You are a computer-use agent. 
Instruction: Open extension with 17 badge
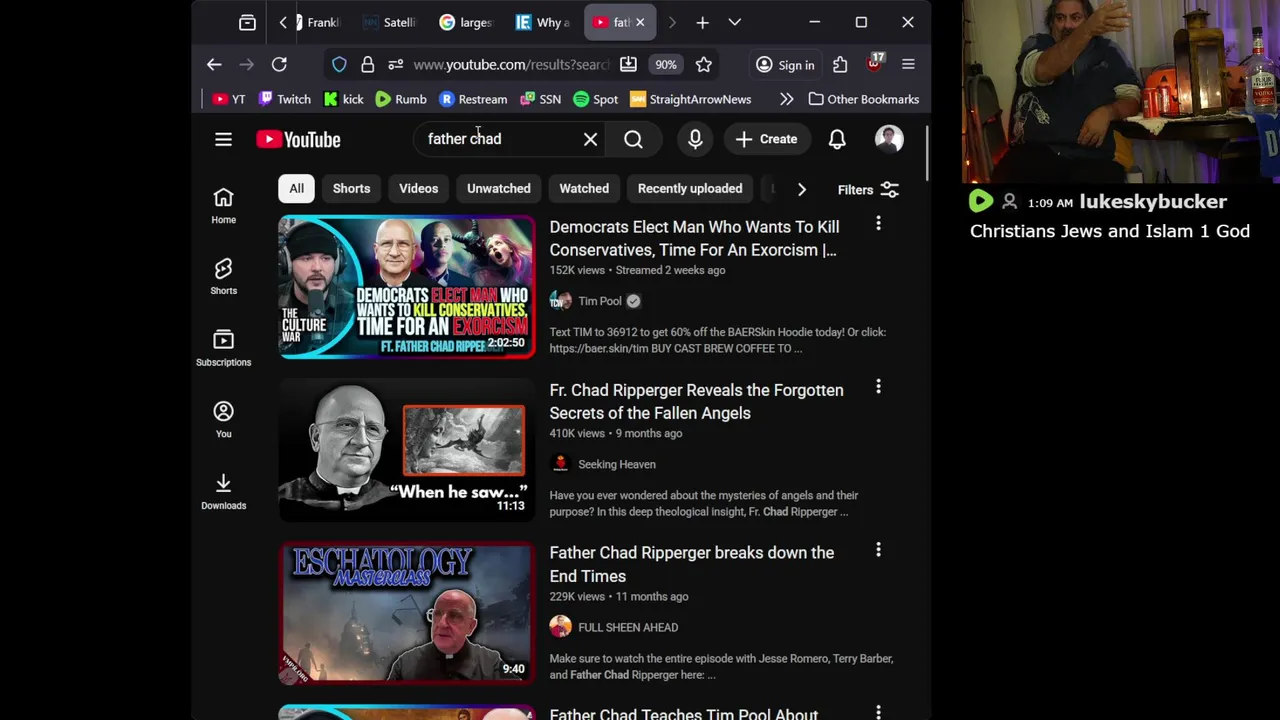pyautogui.click(x=875, y=63)
